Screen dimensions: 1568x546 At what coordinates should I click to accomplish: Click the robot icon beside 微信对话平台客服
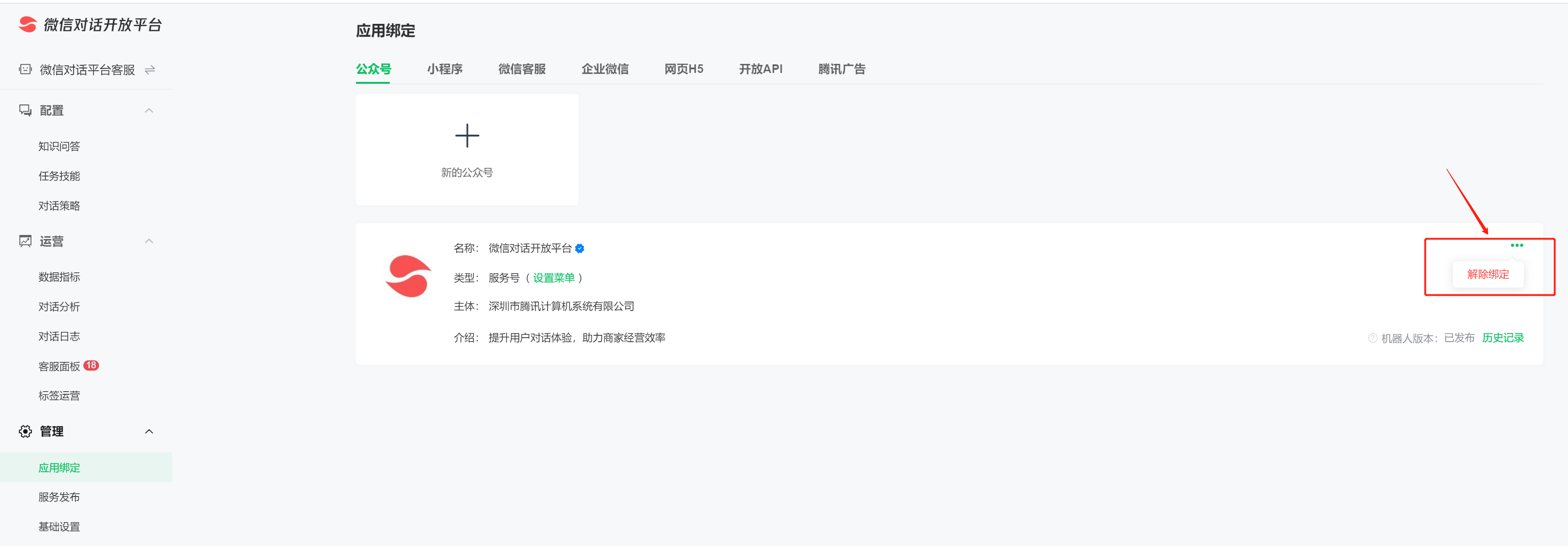(x=26, y=69)
